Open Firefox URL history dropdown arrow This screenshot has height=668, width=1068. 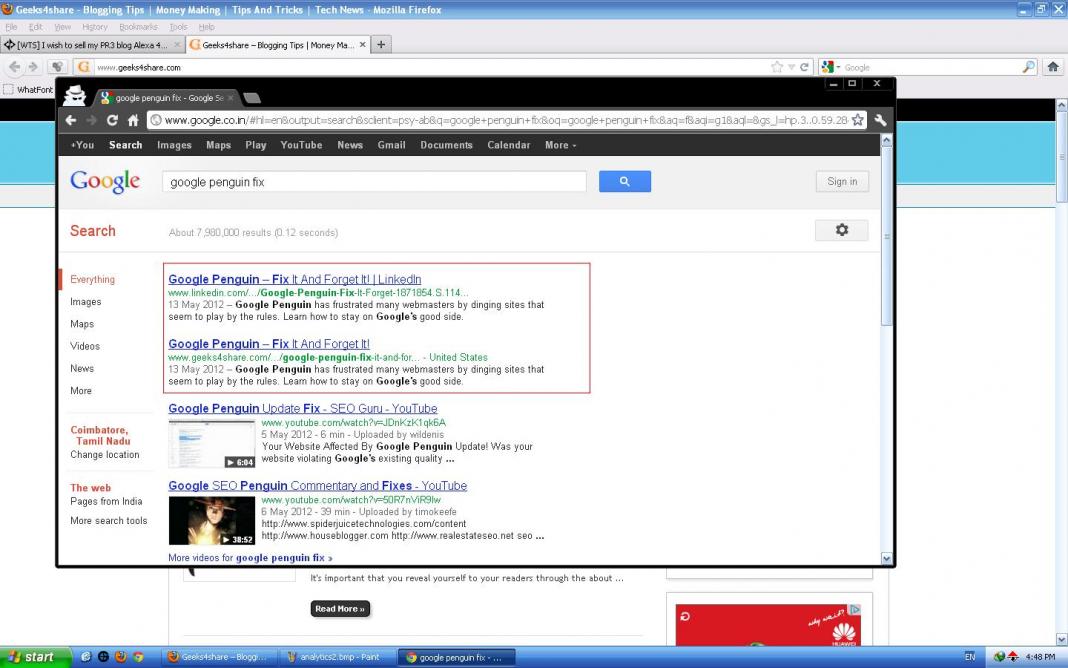pos(791,67)
